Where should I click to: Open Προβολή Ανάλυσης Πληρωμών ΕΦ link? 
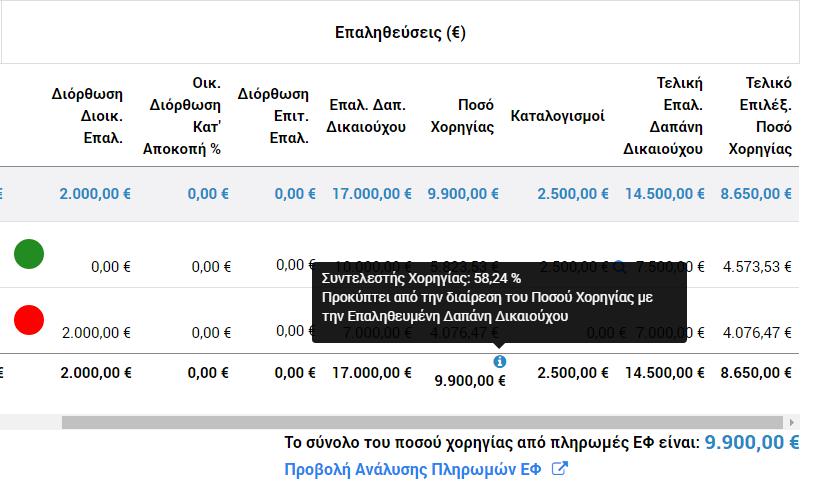(413, 470)
